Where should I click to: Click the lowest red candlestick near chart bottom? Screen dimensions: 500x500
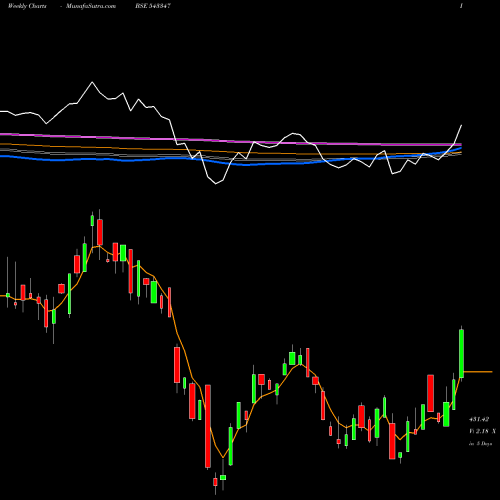[x=215, y=482]
